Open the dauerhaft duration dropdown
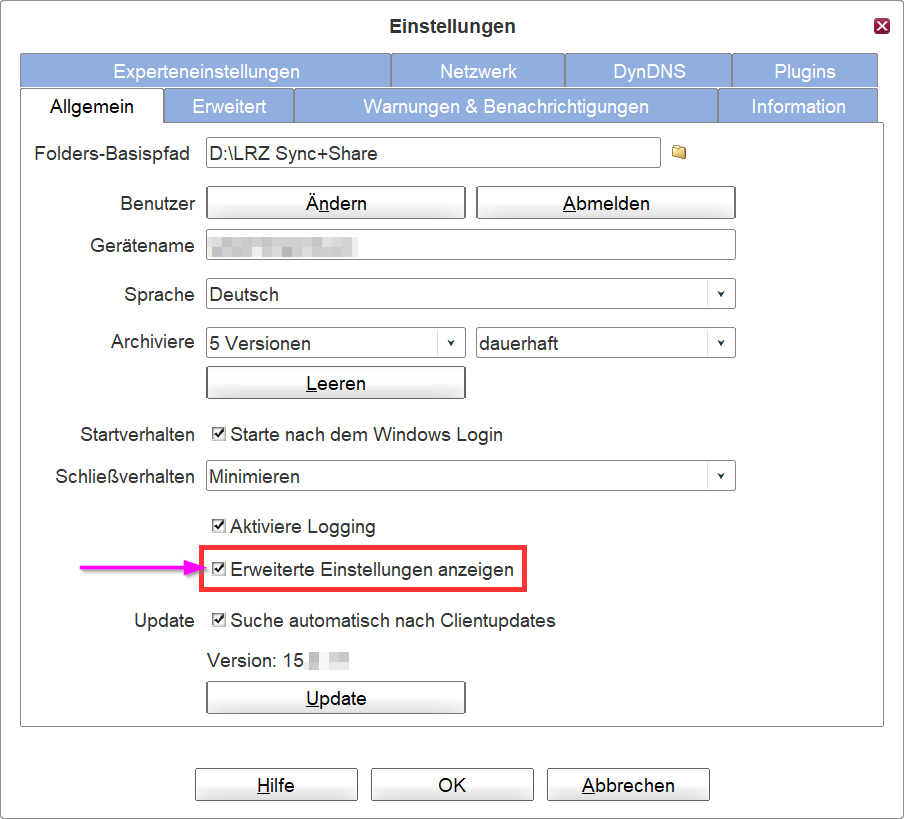This screenshot has height=819, width=904. (720, 343)
